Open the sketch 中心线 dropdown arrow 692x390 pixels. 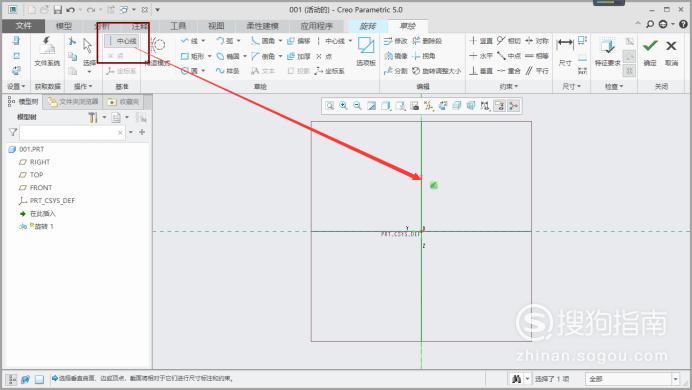point(350,41)
